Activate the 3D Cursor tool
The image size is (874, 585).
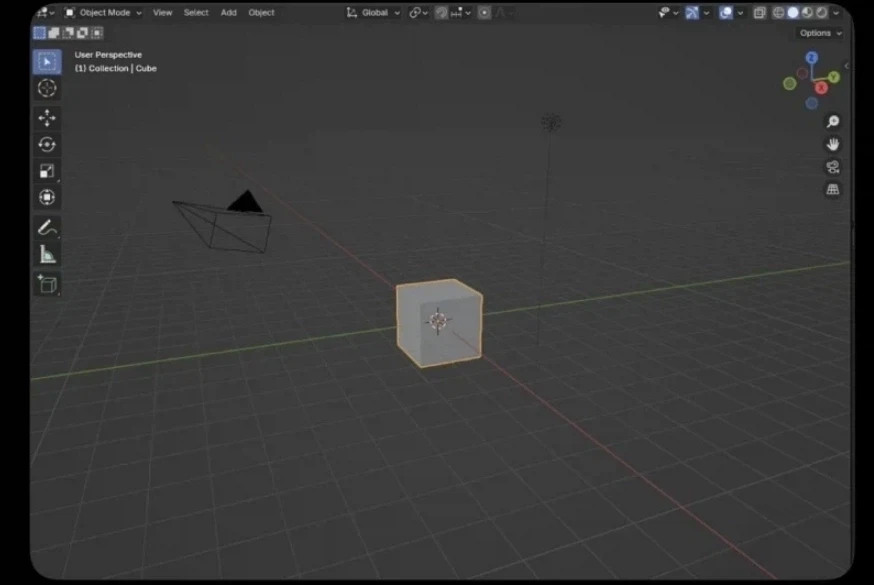pos(47,88)
